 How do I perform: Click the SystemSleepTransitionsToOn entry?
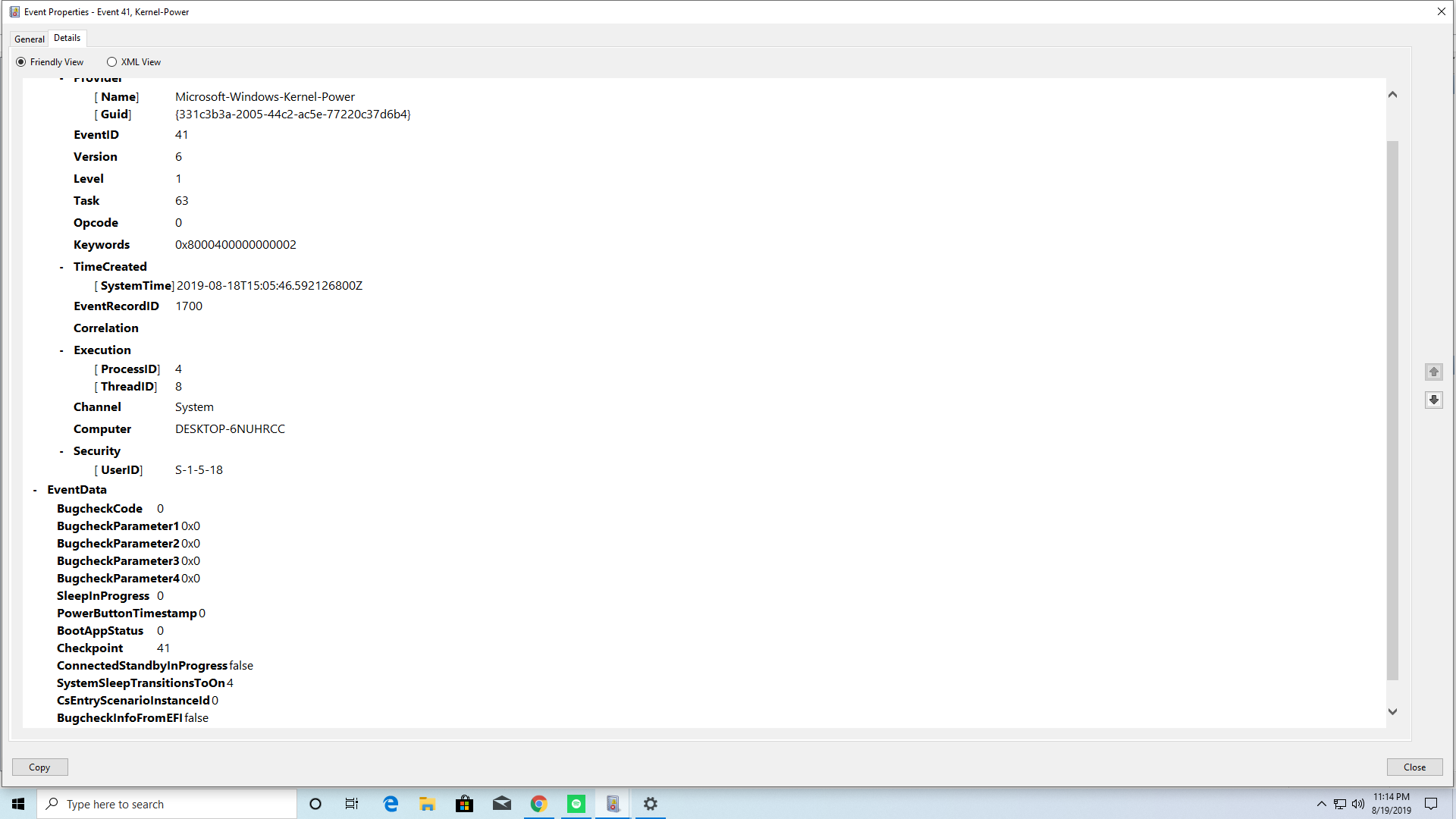click(145, 683)
